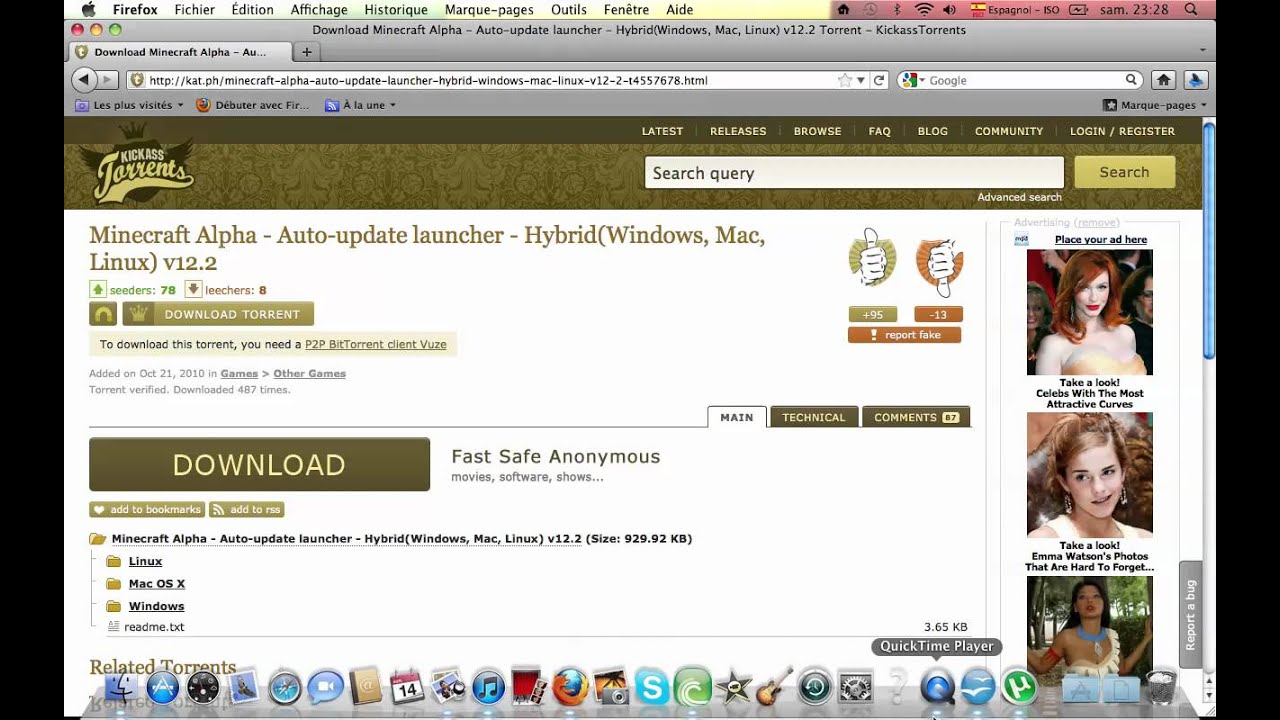Open the Historique menu
Image resolution: width=1280 pixels, height=720 pixels.
click(396, 9)
